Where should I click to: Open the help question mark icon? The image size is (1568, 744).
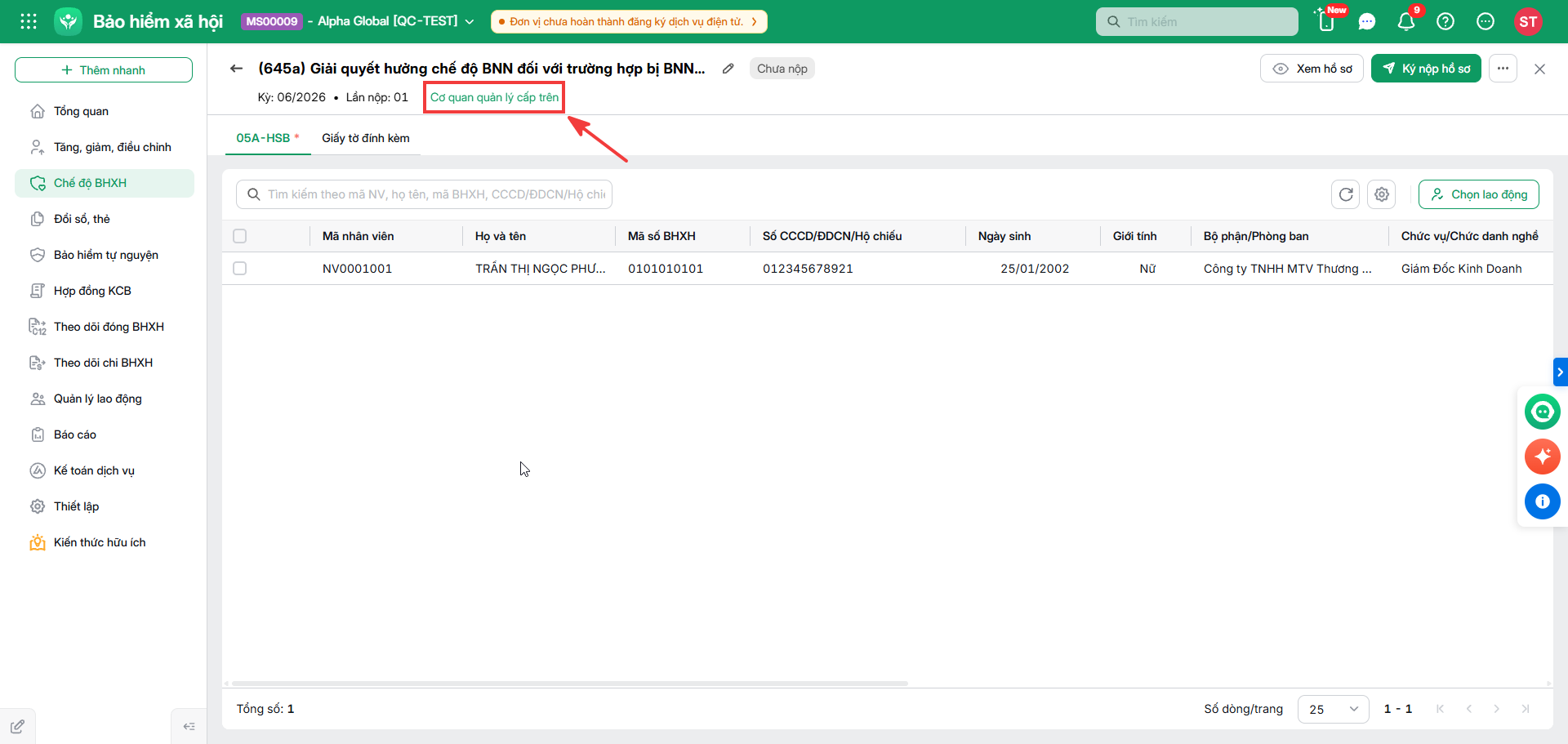1445,21
